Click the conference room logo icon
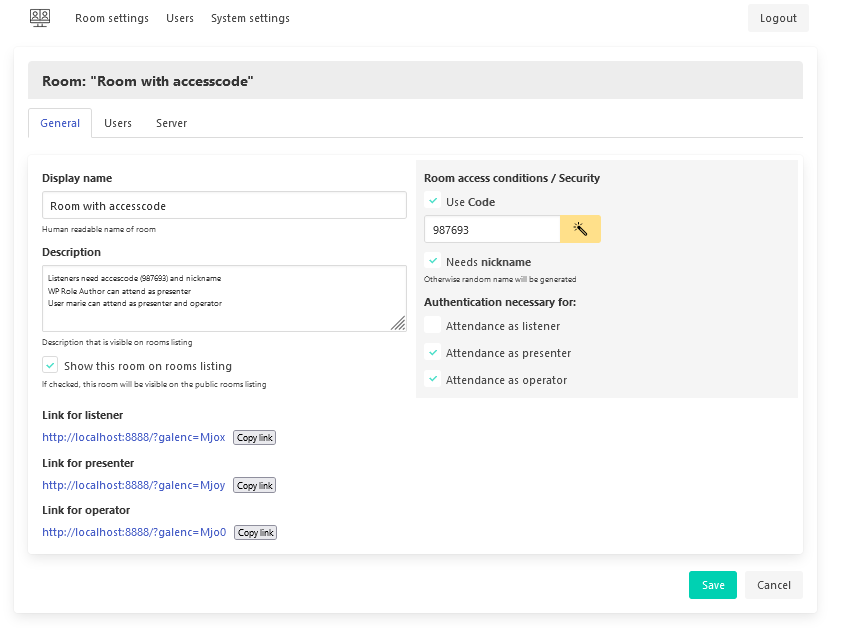This screenshot has height=628, width=845. point(40,18)
